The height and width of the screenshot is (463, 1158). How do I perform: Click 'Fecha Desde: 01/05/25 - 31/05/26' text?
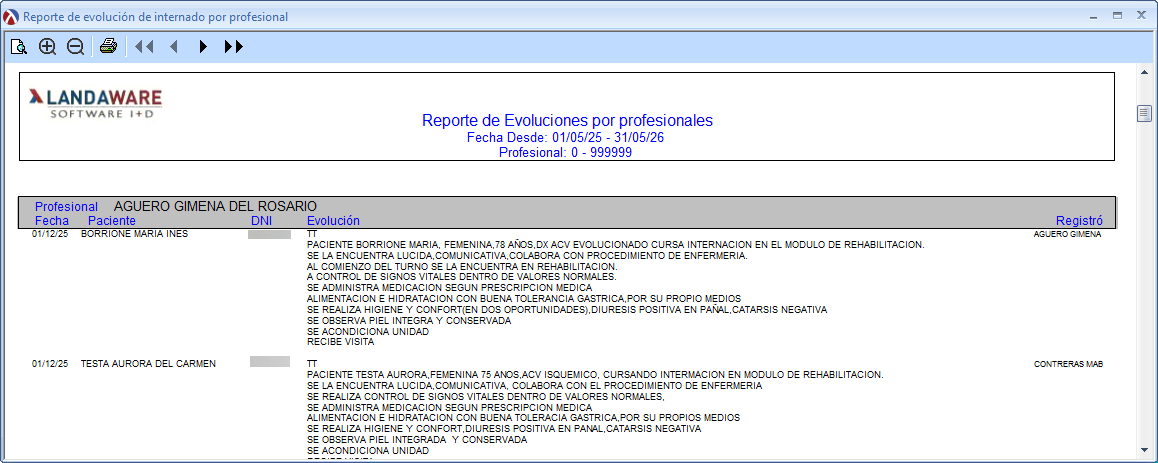(x=567, y=137)
